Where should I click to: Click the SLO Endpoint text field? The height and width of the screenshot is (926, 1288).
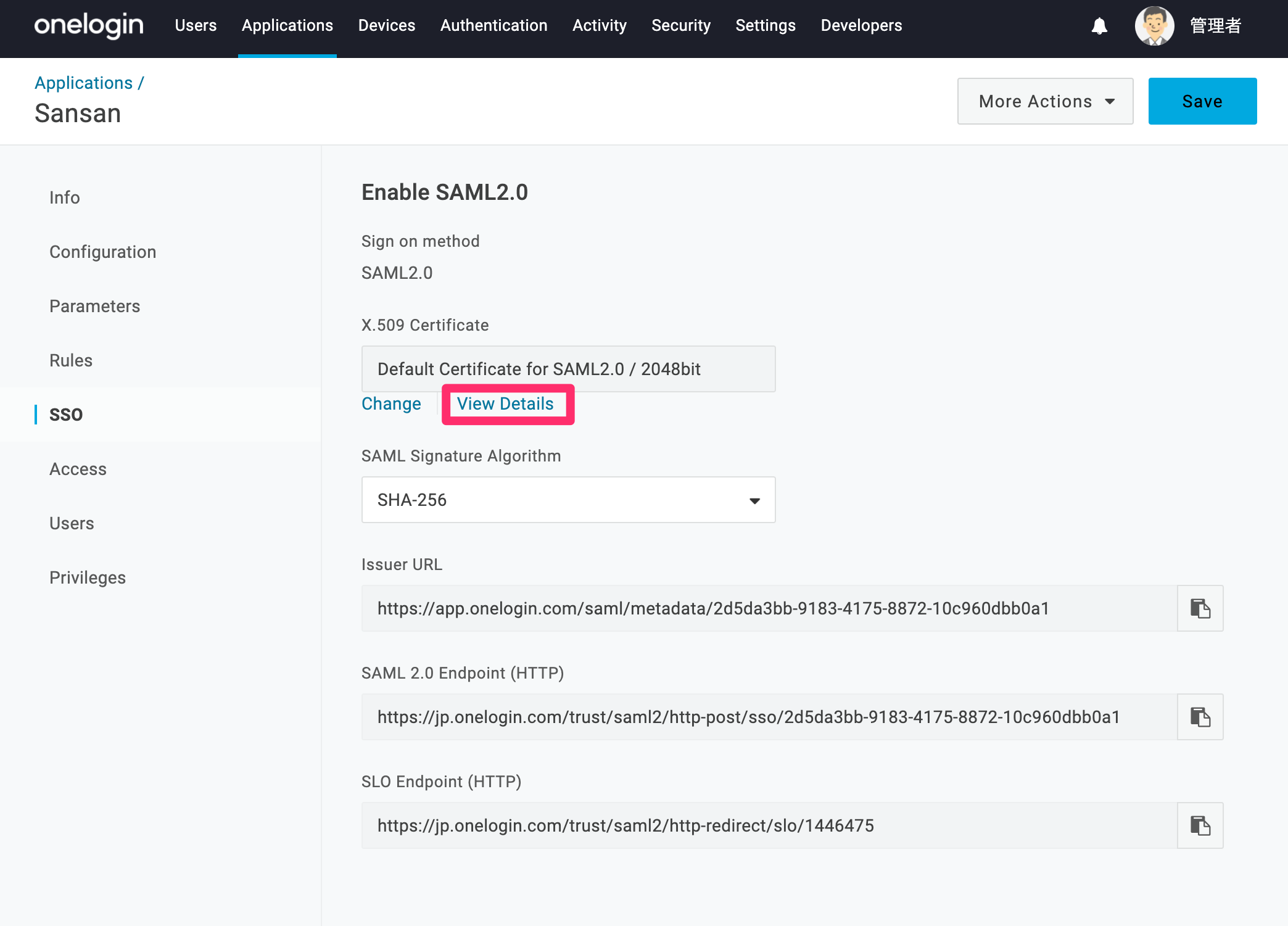(769, 825)
